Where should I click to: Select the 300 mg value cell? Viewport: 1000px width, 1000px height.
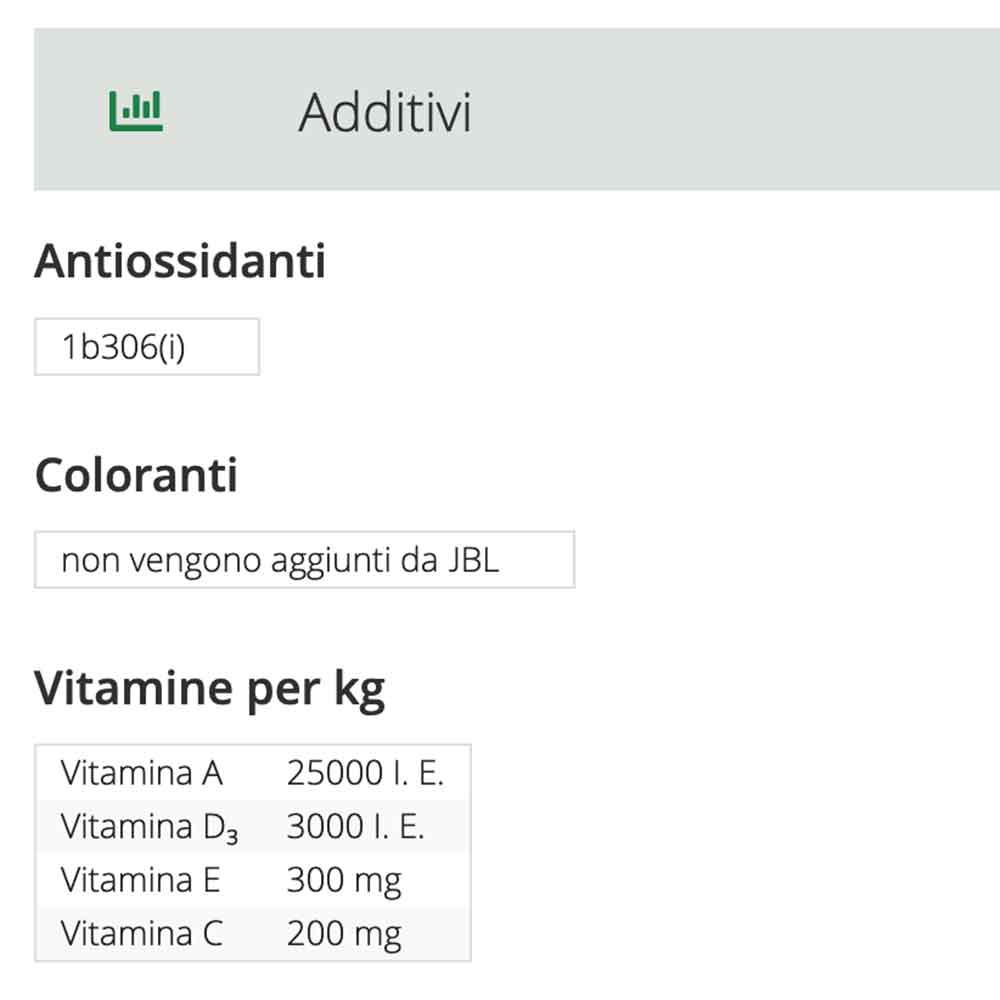click(x=343, y=879)
